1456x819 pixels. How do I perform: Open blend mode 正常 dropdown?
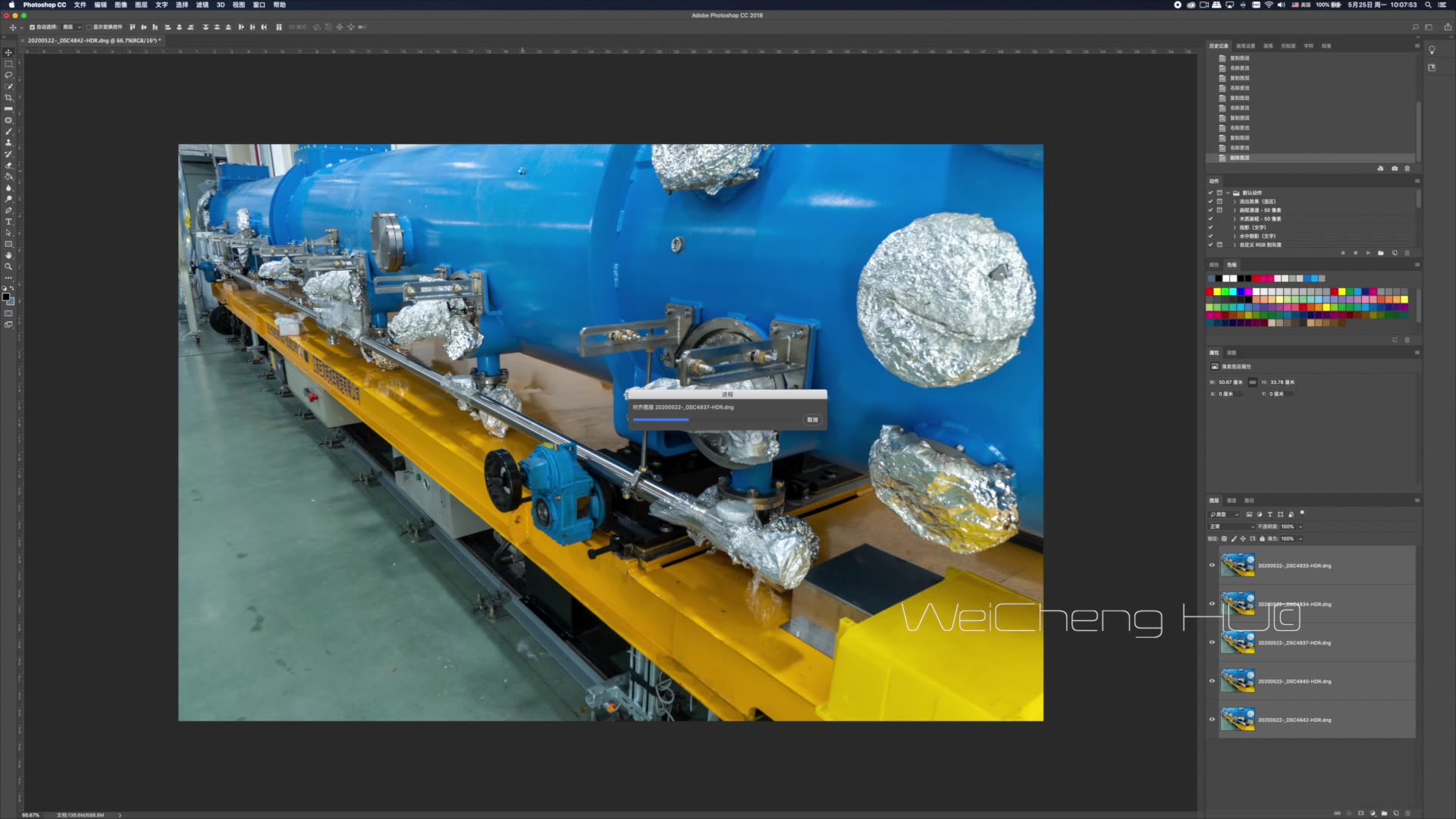click(x=1232, y=526)
